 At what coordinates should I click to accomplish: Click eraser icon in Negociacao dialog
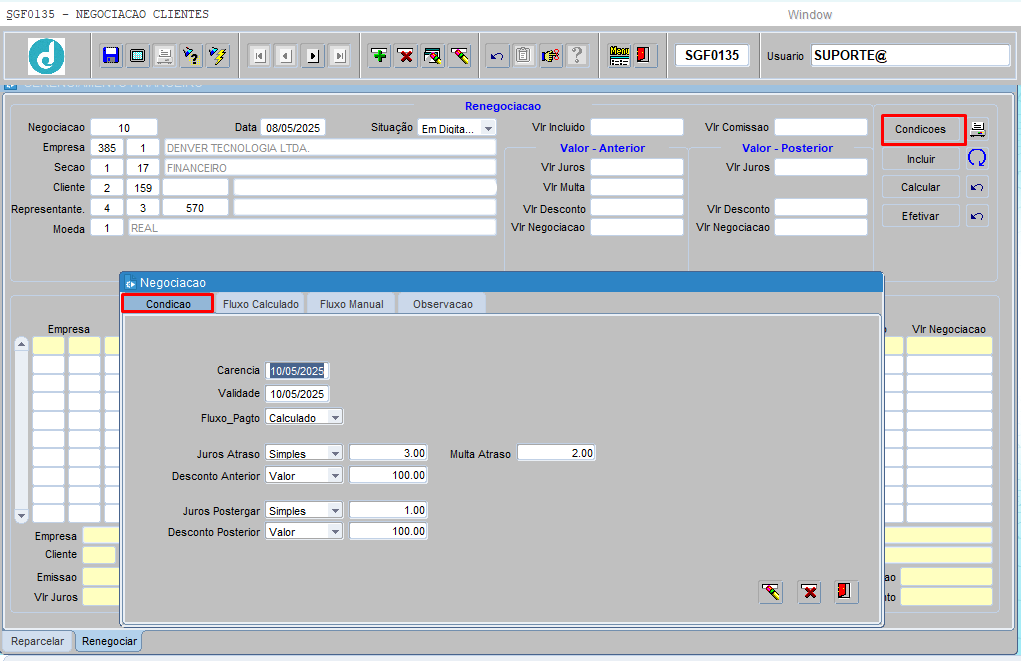click(771, 592)
